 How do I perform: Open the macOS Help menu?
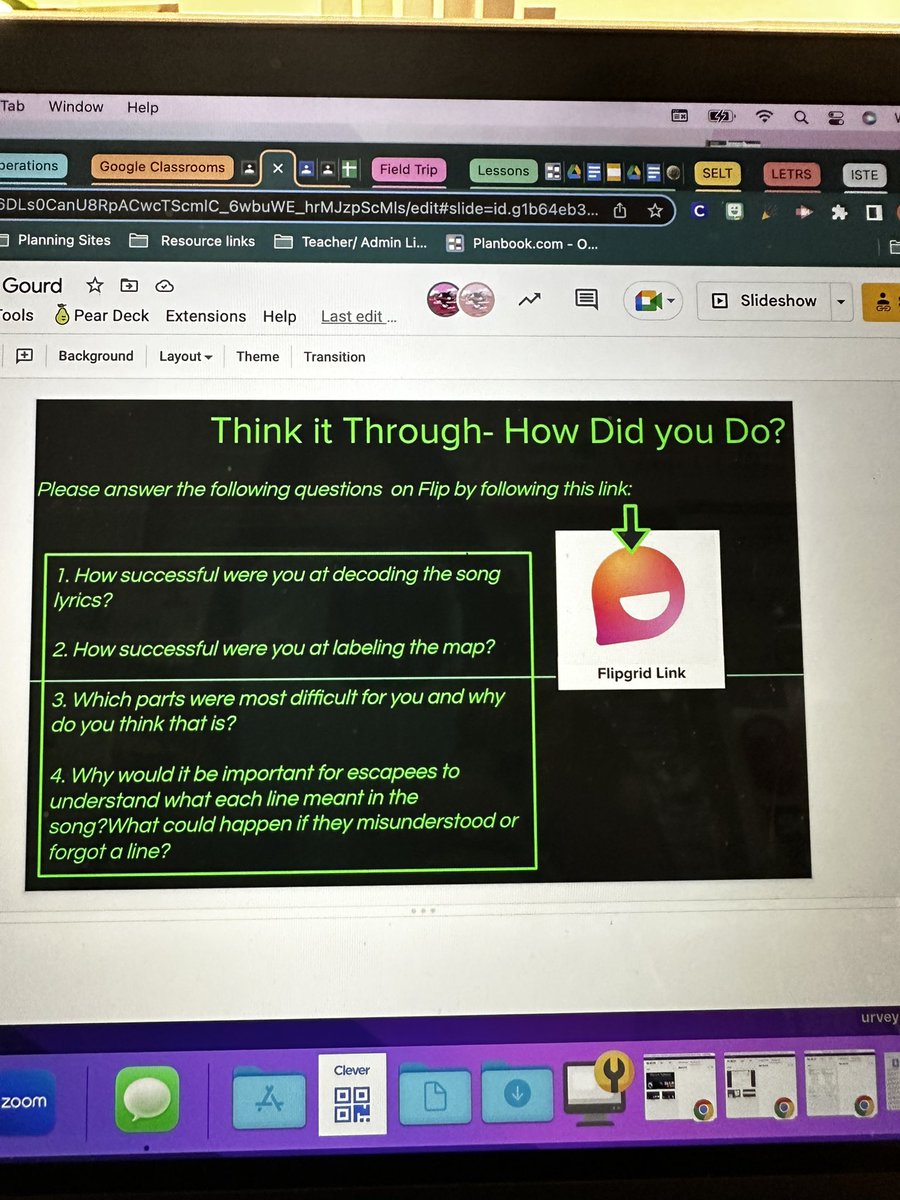coord(142,107)
